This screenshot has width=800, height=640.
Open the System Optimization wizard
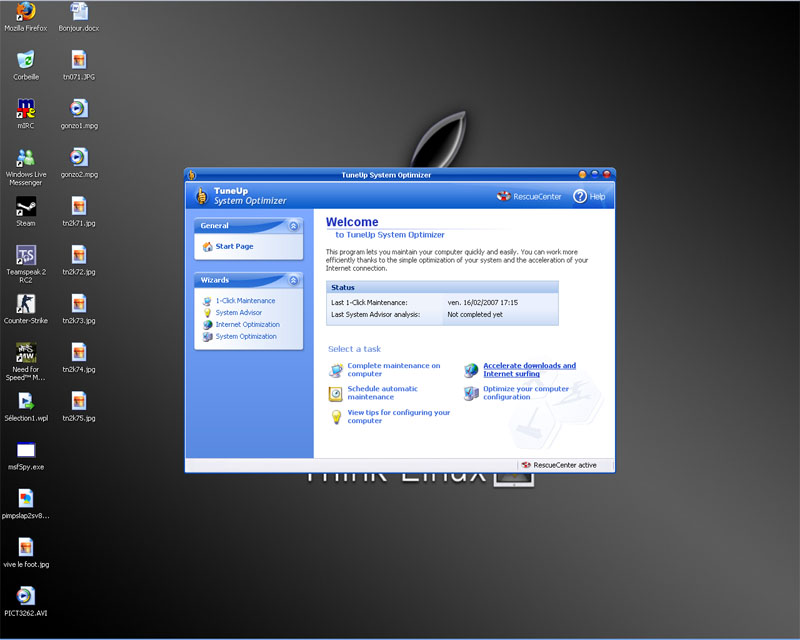240,336
